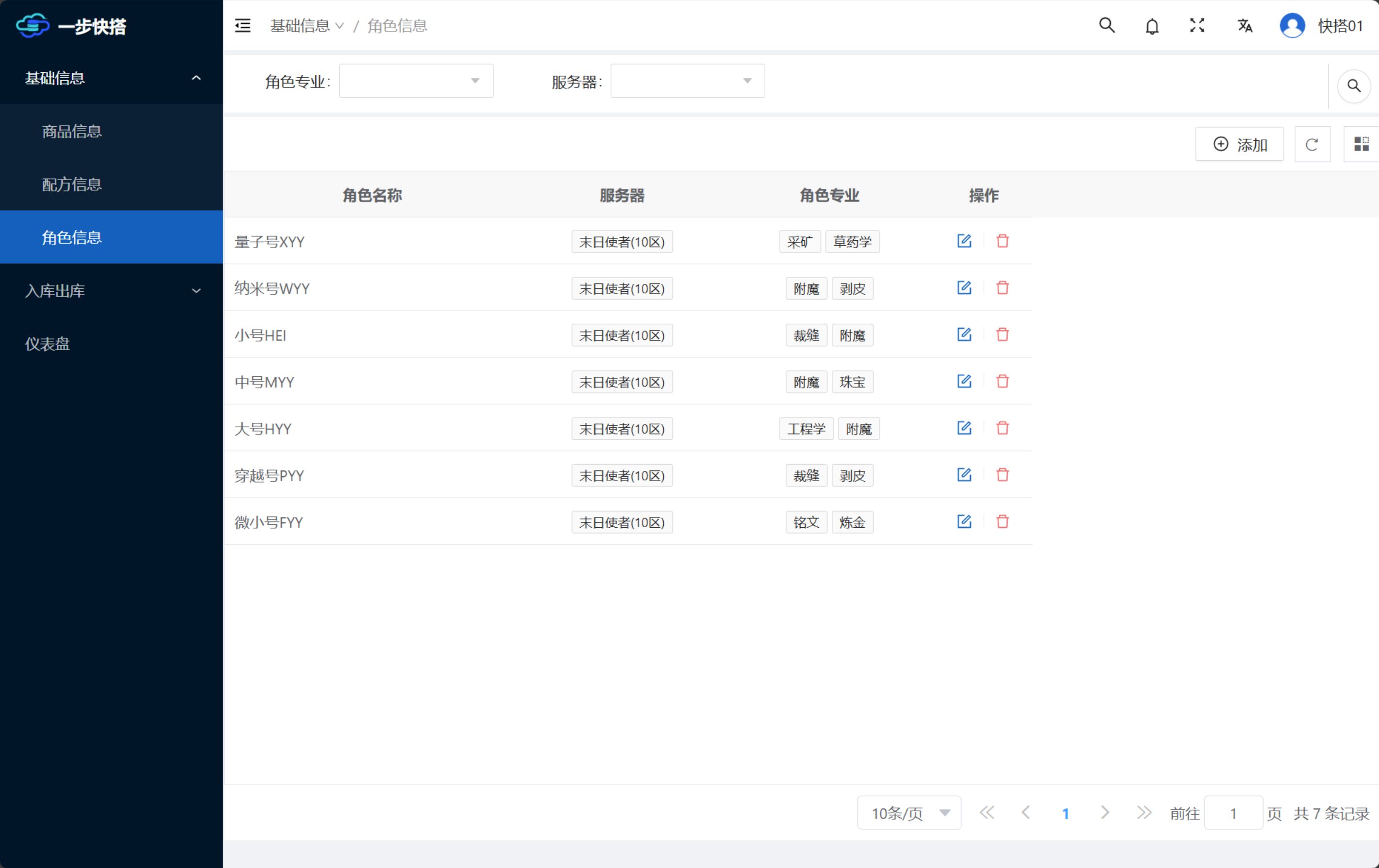1379x868 pixels.
Task: Select page number 1
Action: pyautogui.click(x=1065, y=813)
